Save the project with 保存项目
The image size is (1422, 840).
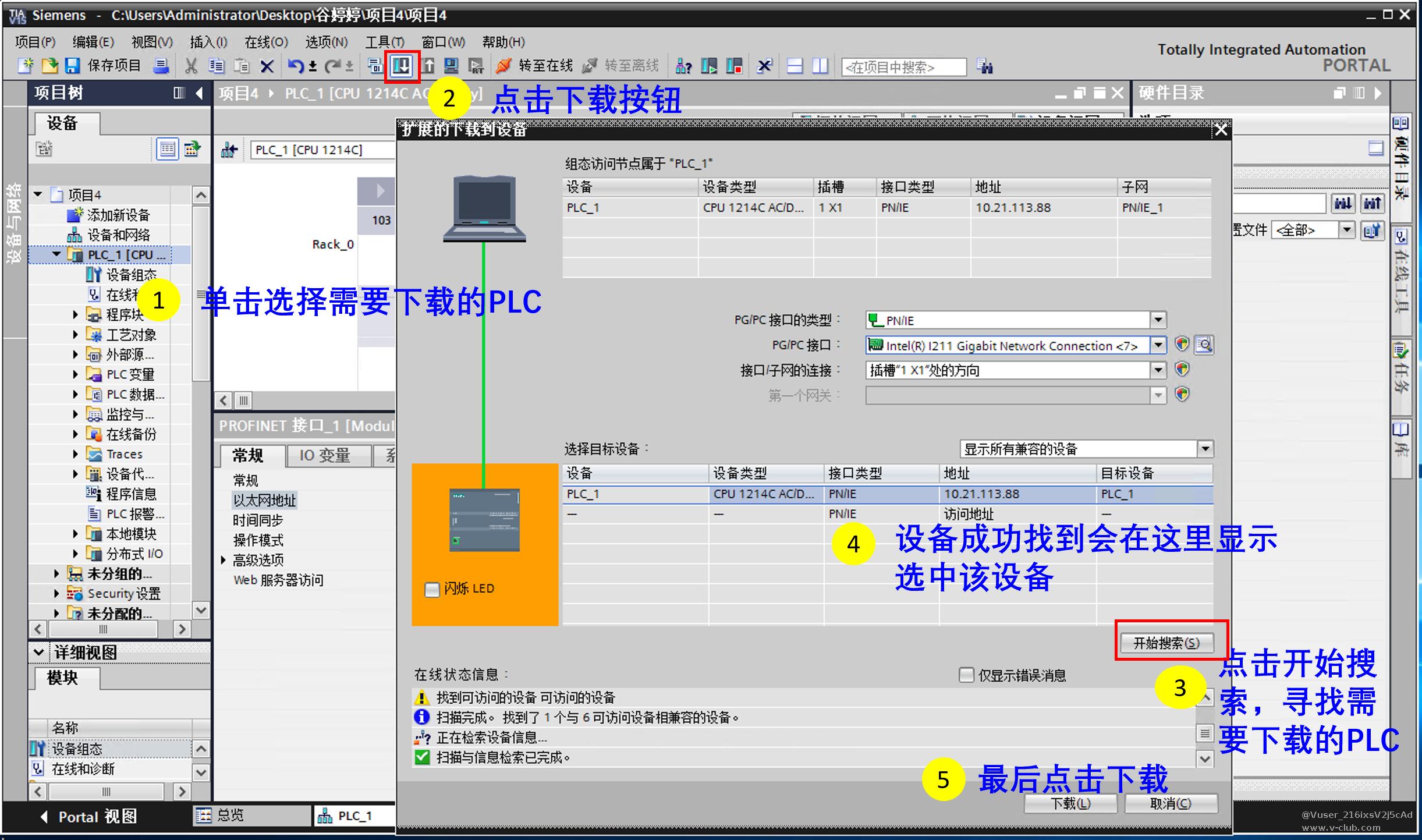tap(102, 66)
